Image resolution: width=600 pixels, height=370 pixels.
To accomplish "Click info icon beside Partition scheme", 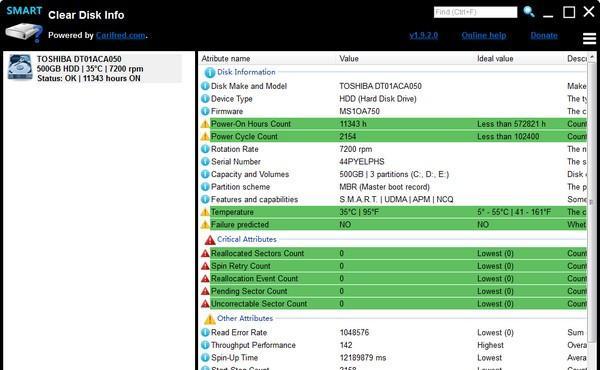I will point(205,187).
